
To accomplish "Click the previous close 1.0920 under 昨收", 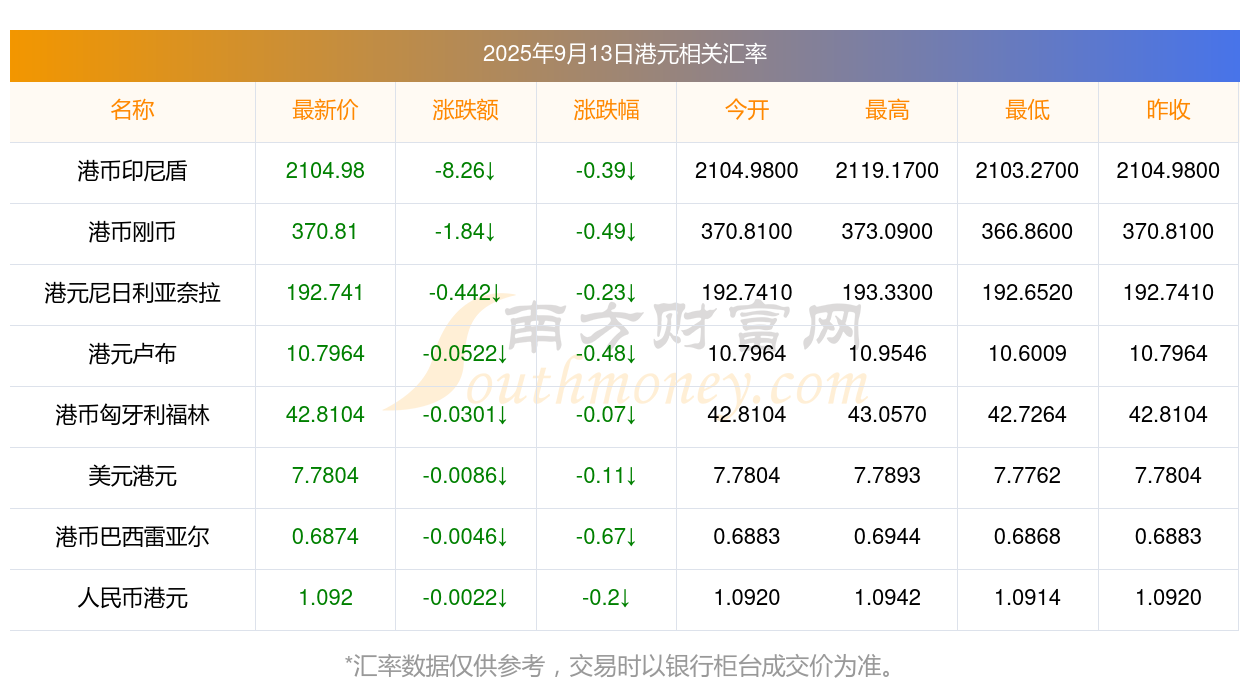I will [x=1168, y=598].
